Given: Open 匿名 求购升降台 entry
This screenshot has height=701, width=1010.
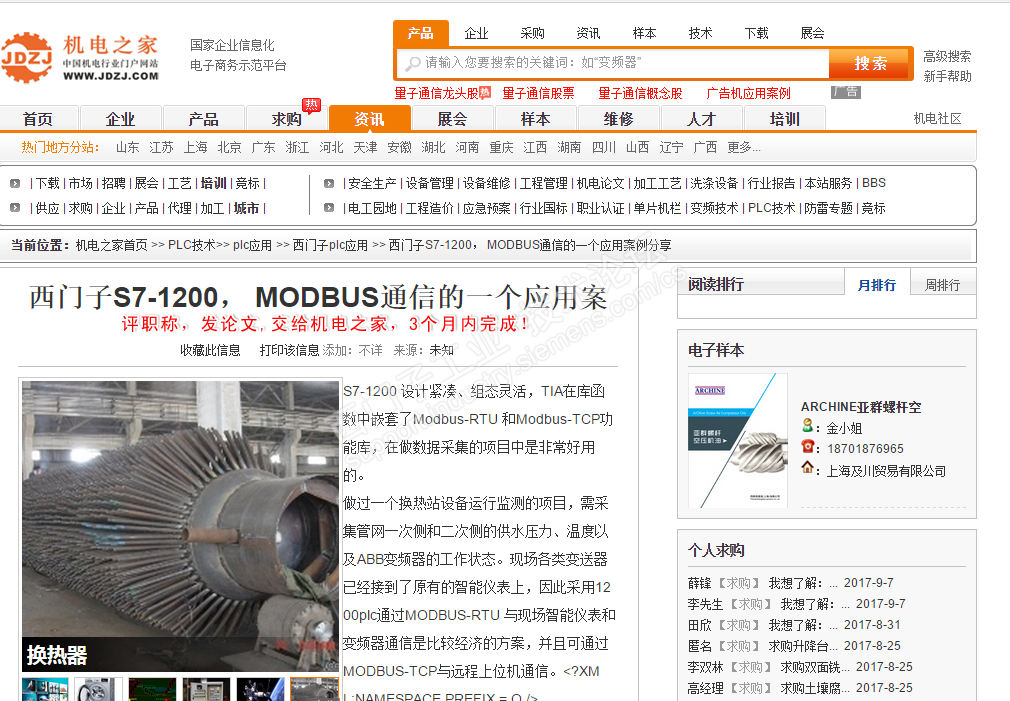Looking at the screenshot, I should (x=794, y=646).
